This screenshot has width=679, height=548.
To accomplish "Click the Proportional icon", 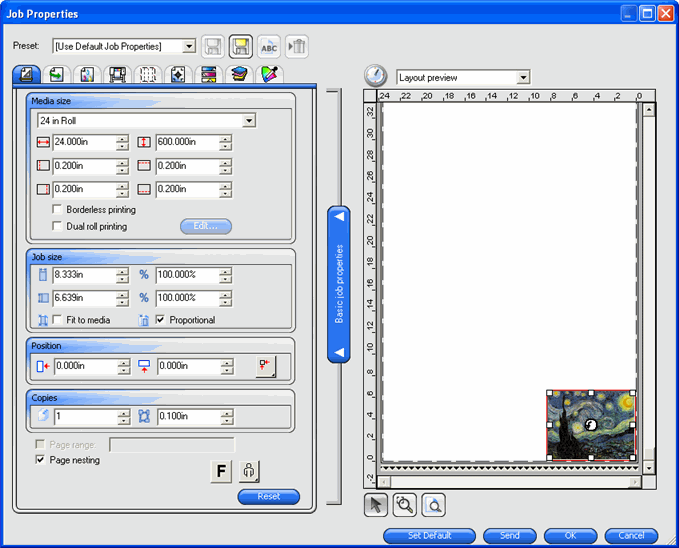I will 144,320.
